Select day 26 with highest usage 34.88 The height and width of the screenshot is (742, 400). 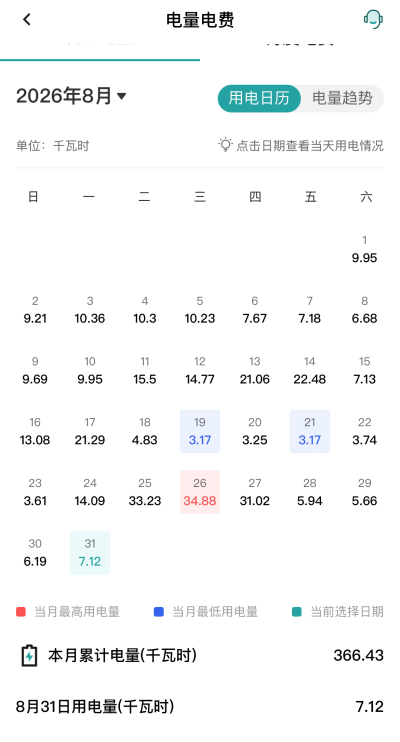[x=200, y=492]
